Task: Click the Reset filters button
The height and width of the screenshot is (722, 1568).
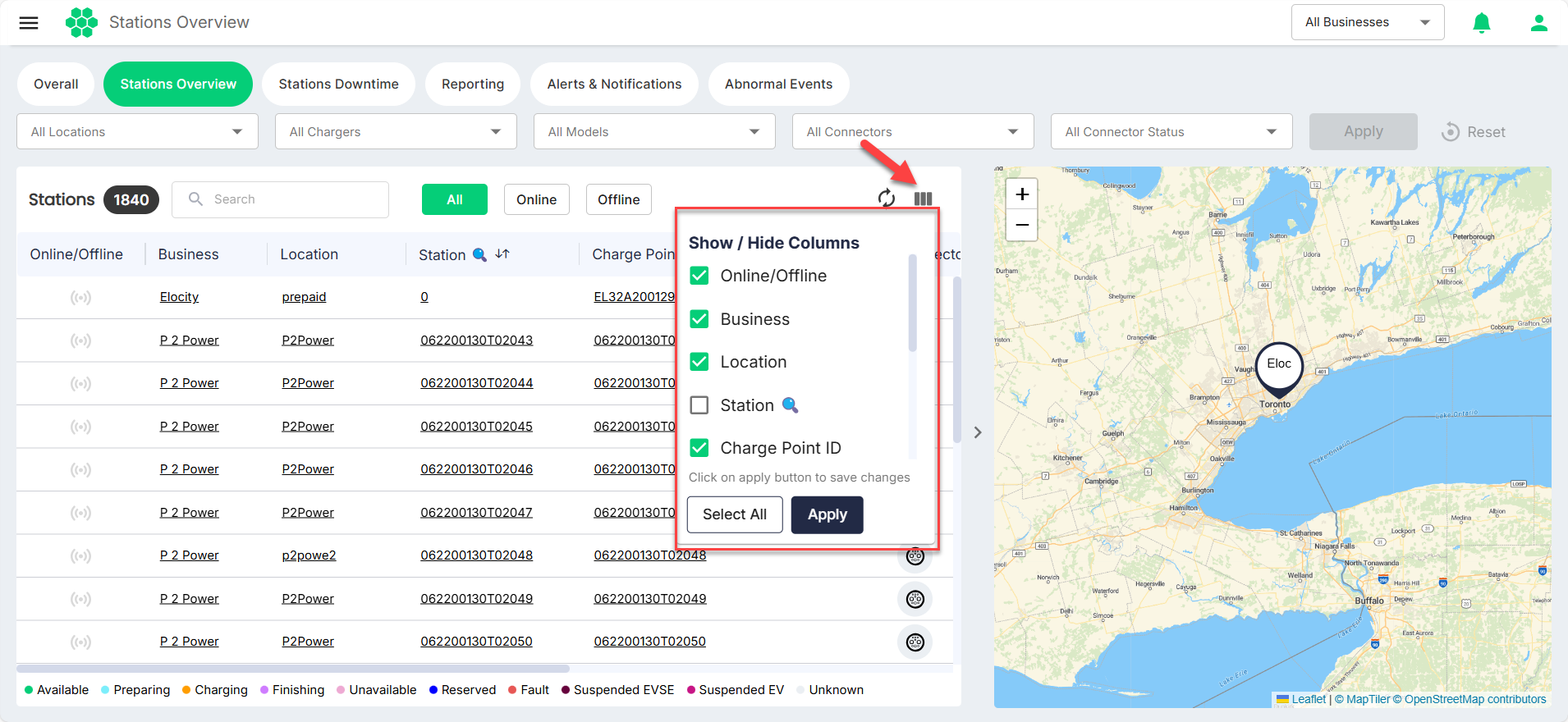Action: pos(1474,132)
